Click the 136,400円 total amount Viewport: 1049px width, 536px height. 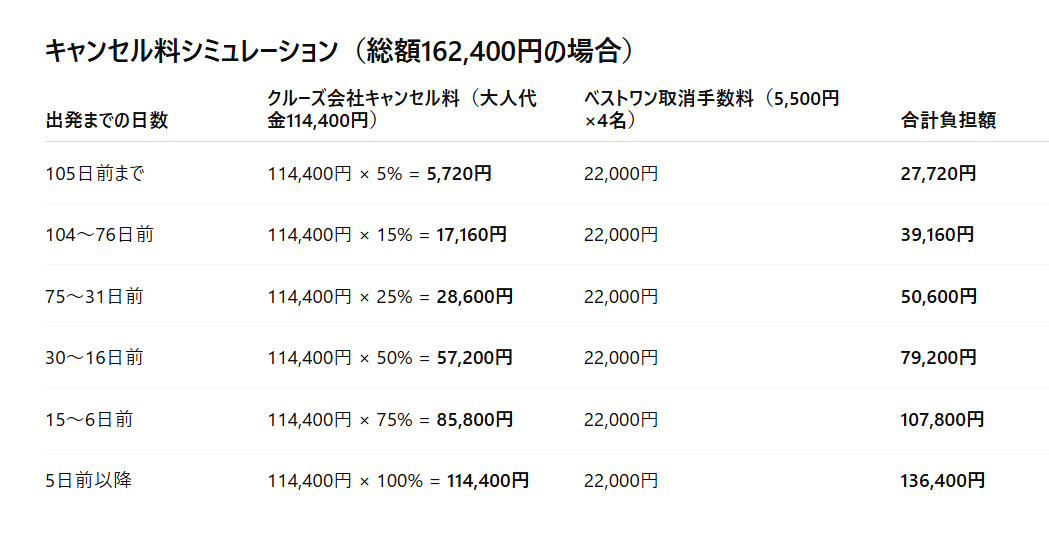pyautogui.click(x=942, y=480)
